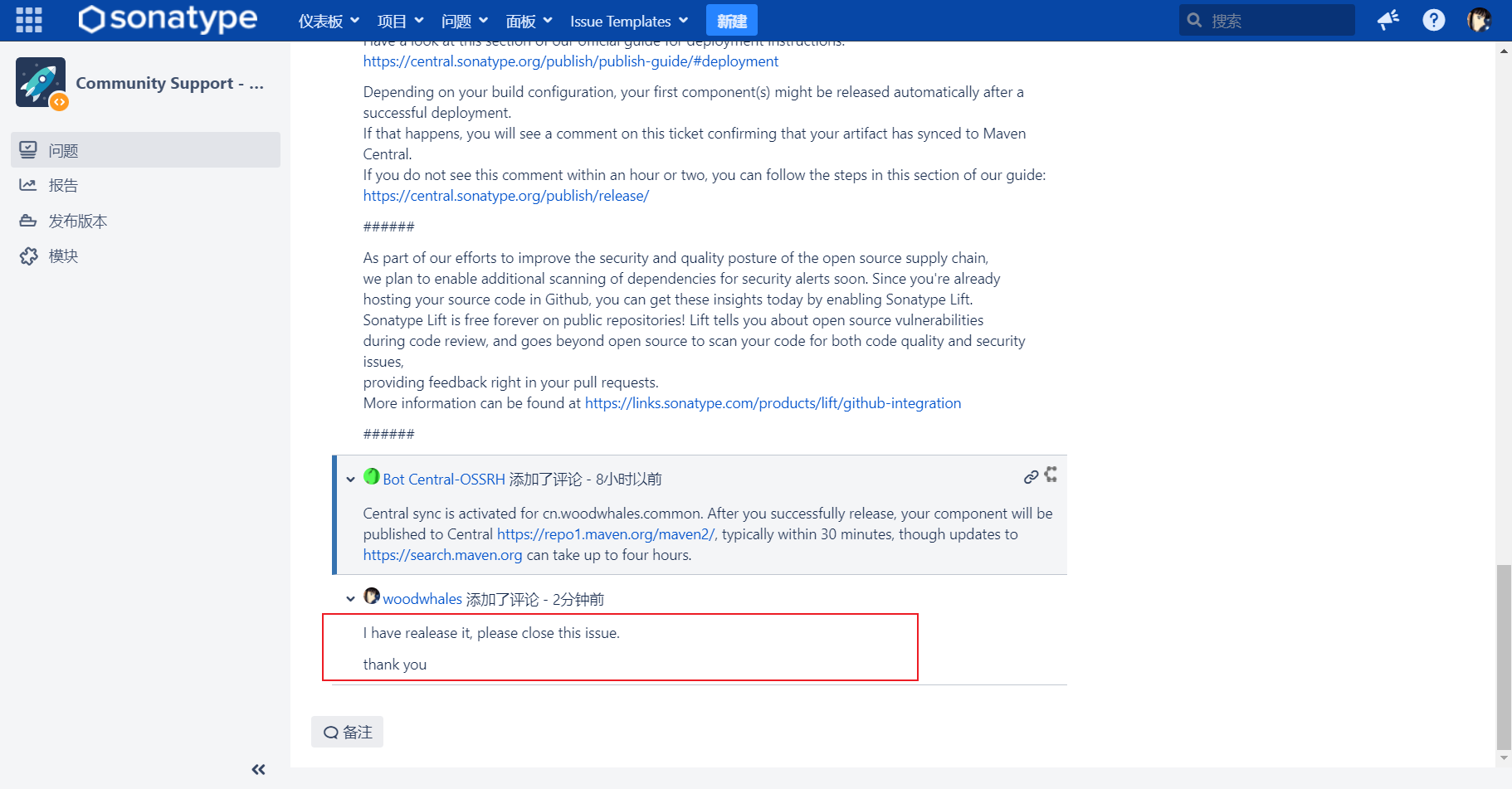Open the feedback megaphone icon
The height and width of the screenshot is (789, 1512).
point(1388,20)
